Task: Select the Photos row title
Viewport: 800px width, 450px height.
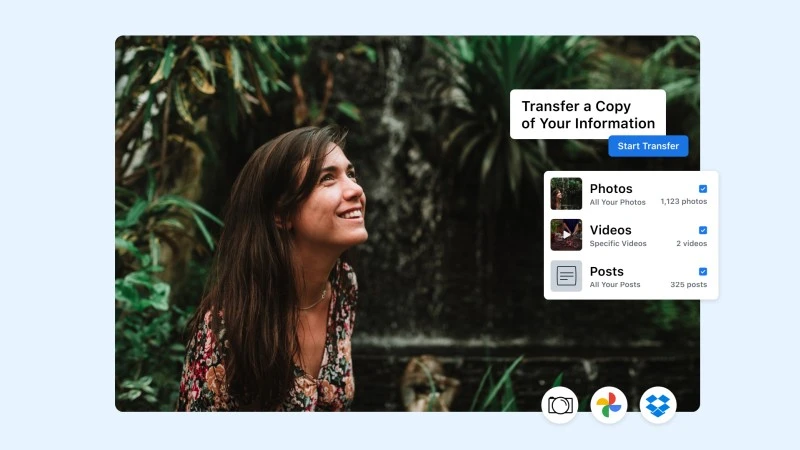Action: coord(611,189)
